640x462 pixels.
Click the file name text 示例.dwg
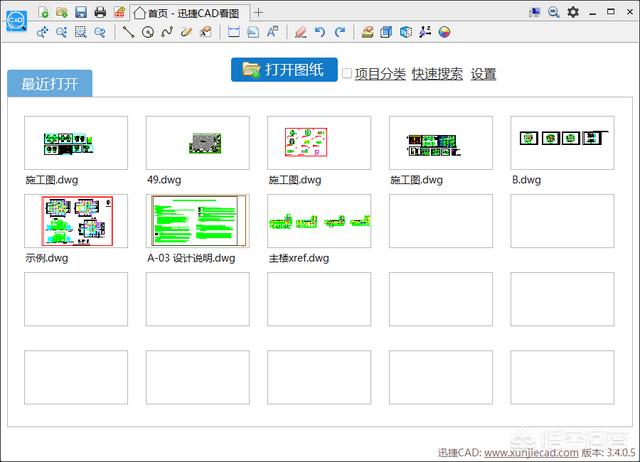(47, 258)
